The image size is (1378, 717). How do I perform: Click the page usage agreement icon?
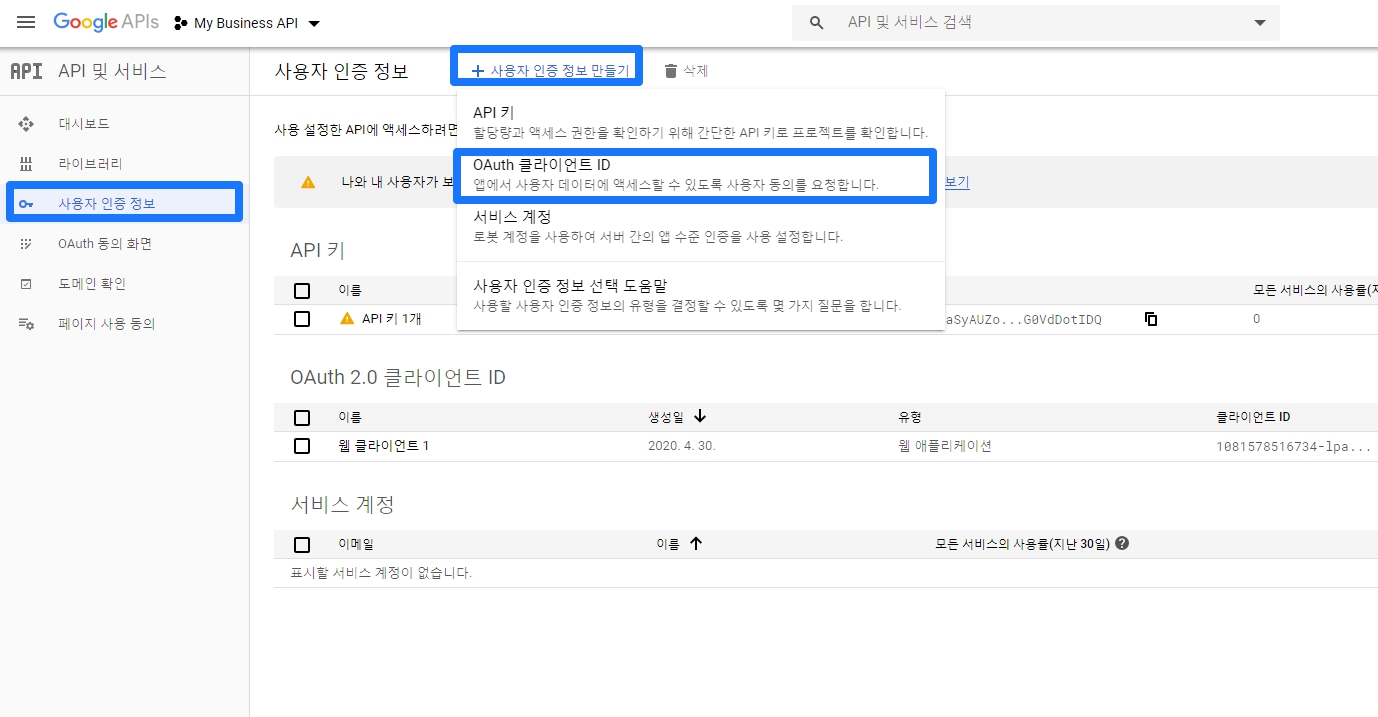tap(27, 324)
